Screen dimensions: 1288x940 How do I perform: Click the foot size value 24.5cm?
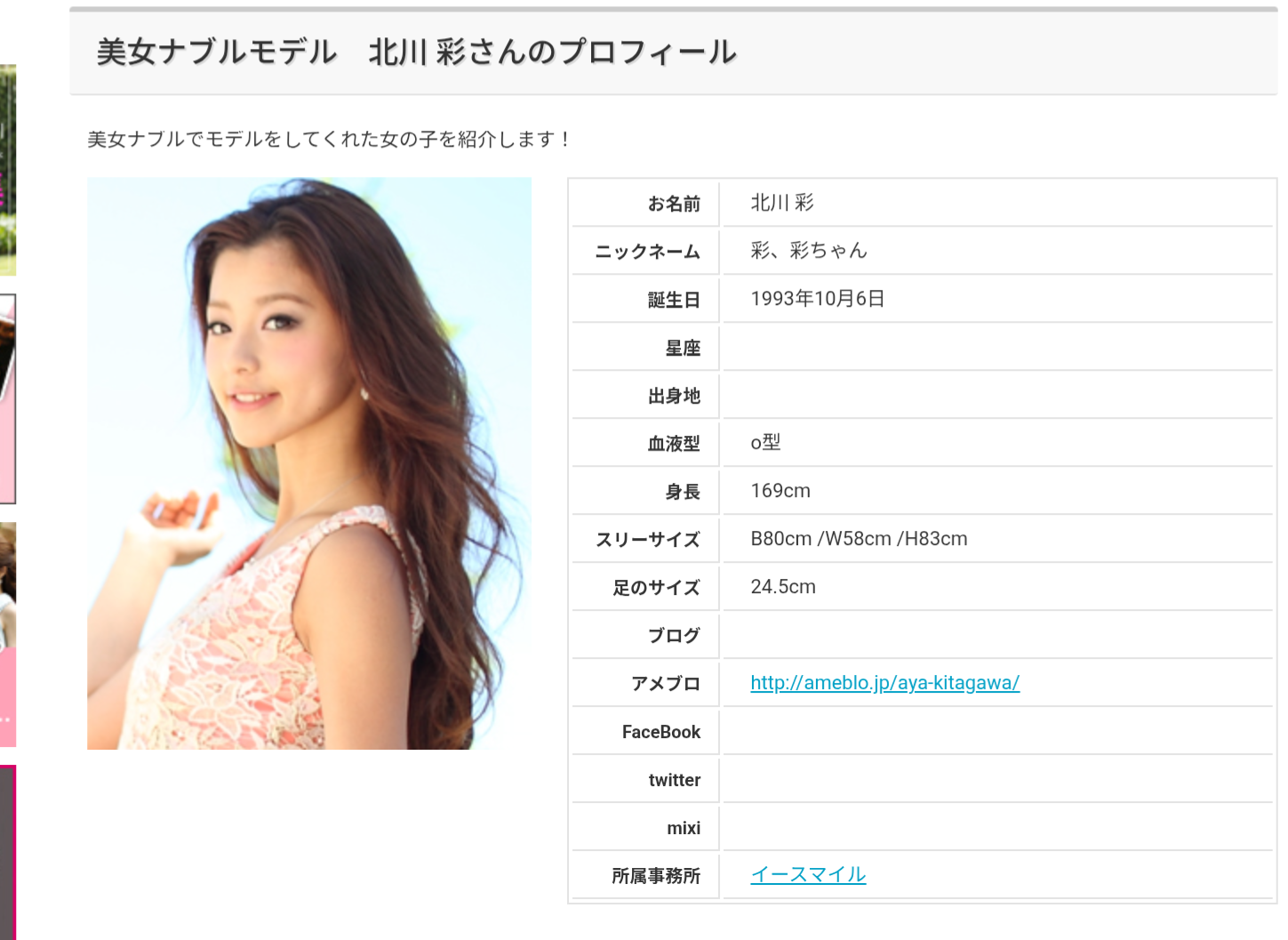click(783, 587)
